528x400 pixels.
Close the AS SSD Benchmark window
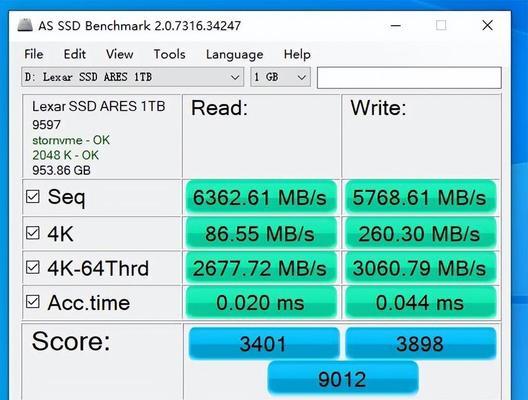[x=487, y=25]
